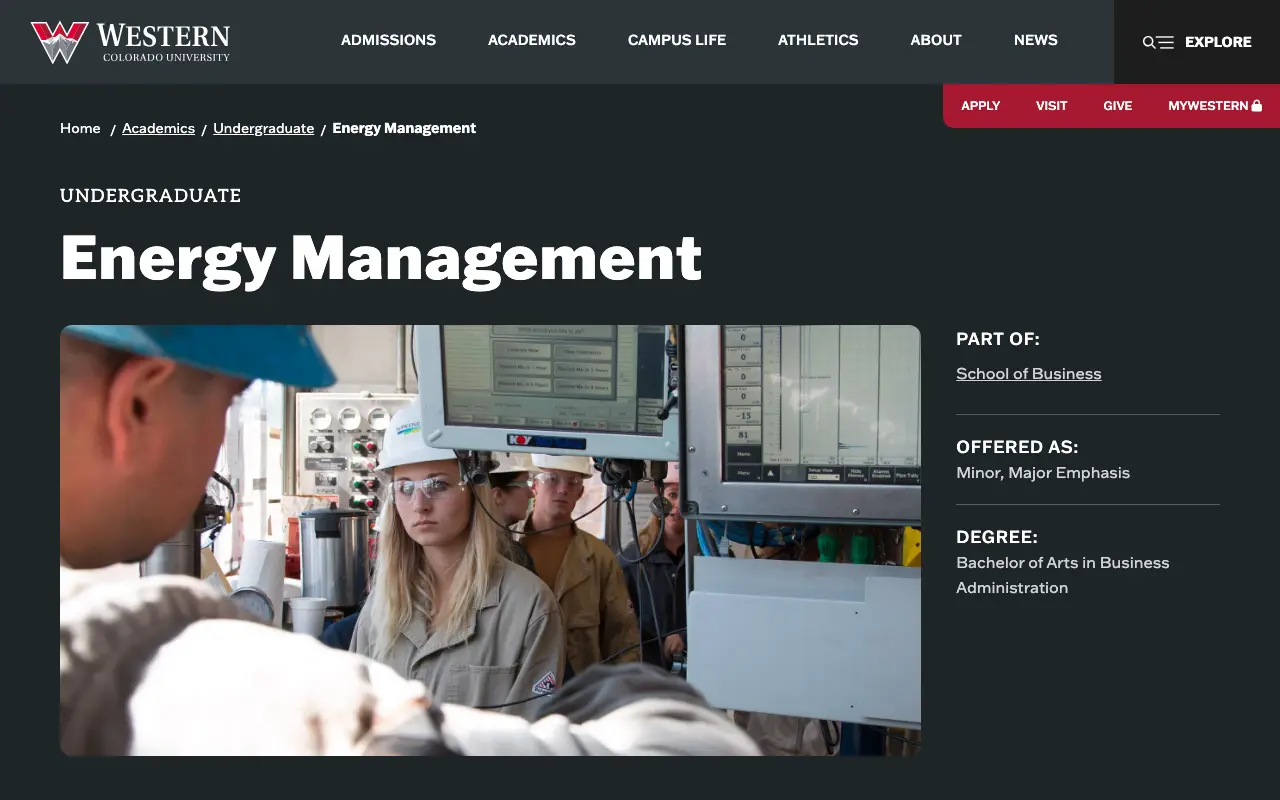
Task: Click the 'UNDERGRADUATE' label above the title
Action: point(151,196)
